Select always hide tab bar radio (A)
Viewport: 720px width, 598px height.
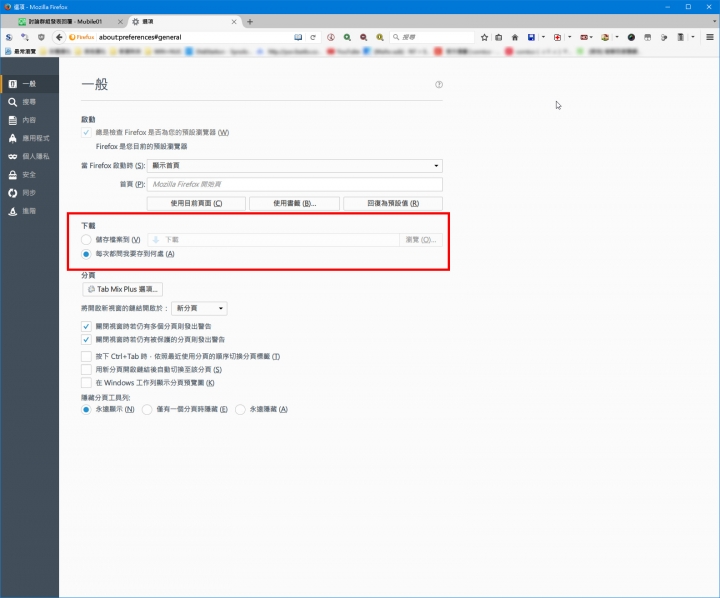(x=240, y=409)
